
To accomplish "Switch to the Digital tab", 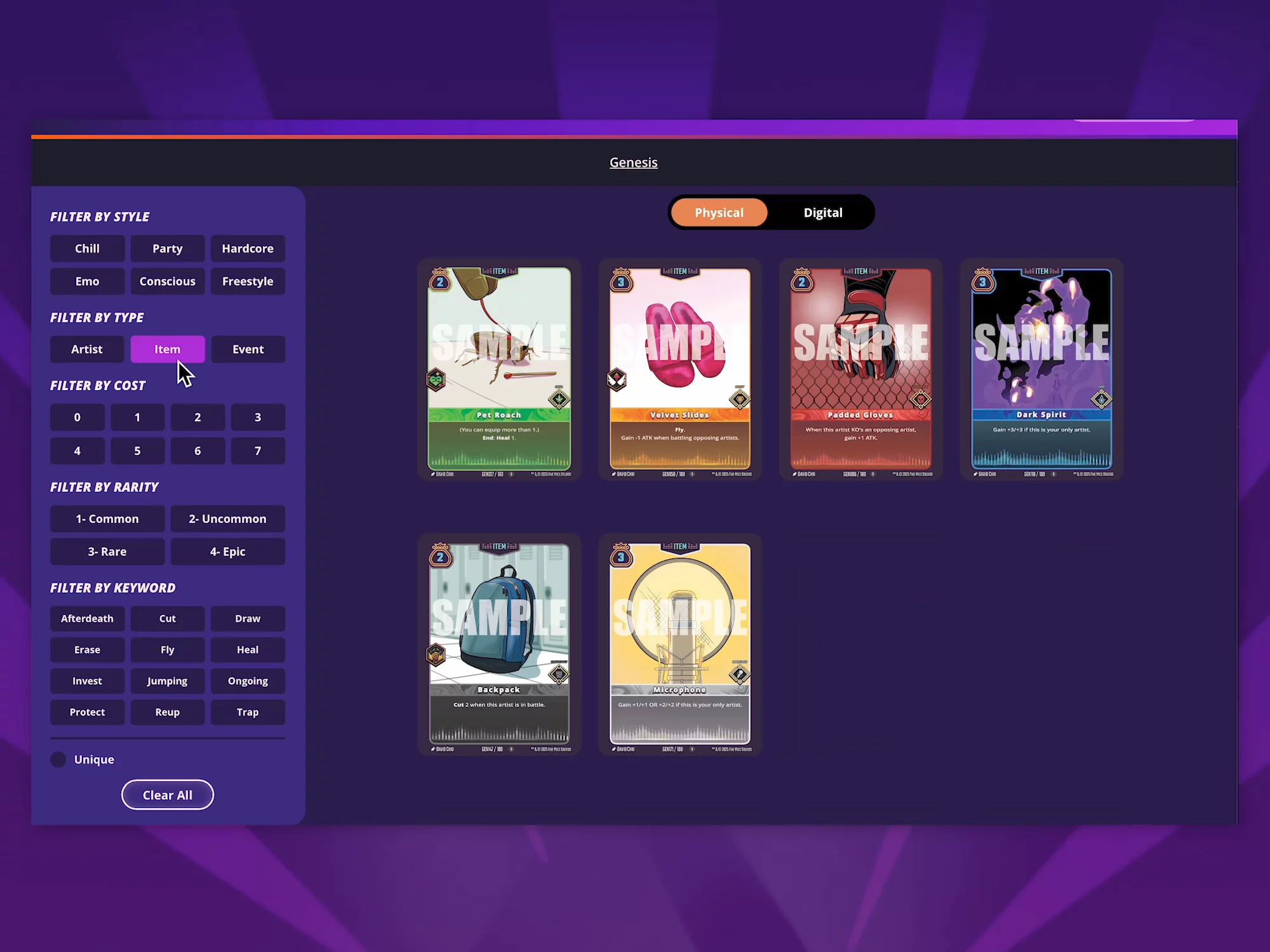I will [x=823, y=213].
